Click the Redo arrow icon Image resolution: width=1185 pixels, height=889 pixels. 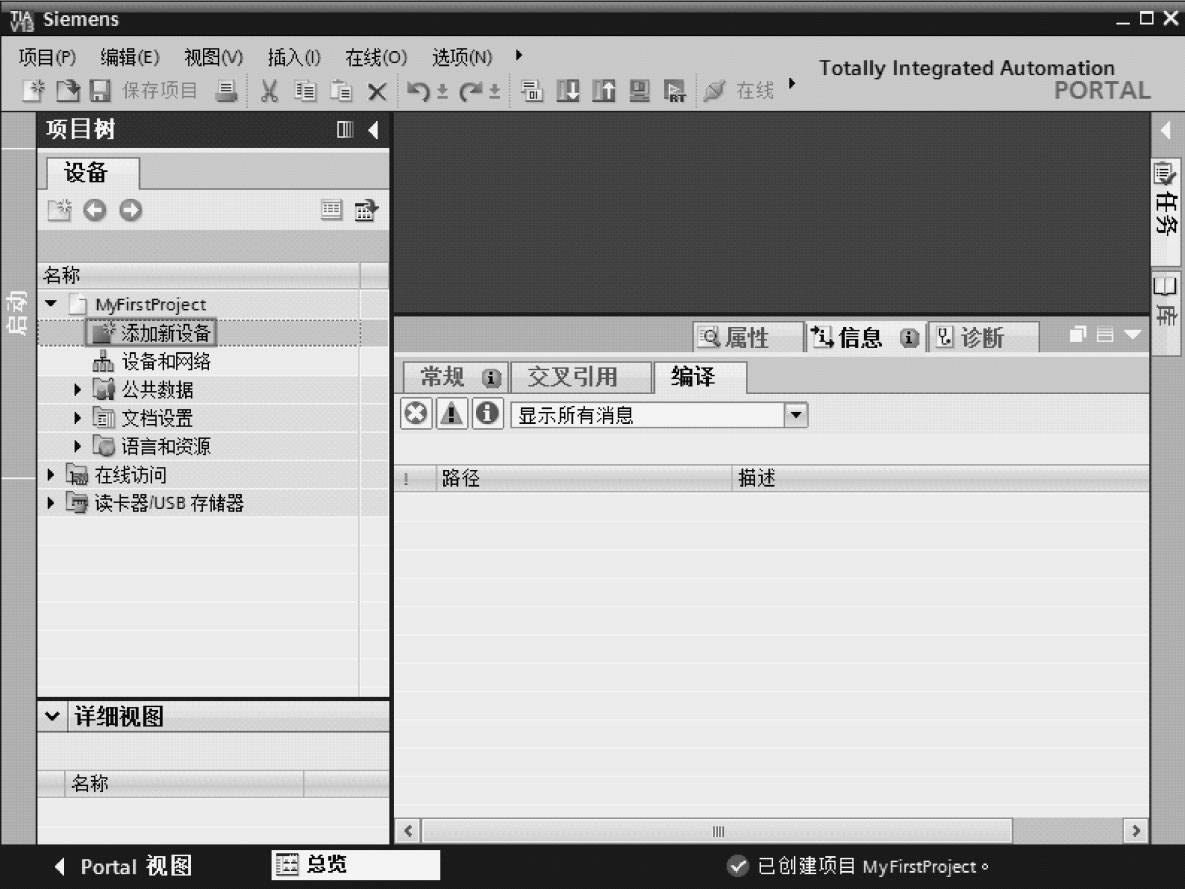(x=471, y=91)
